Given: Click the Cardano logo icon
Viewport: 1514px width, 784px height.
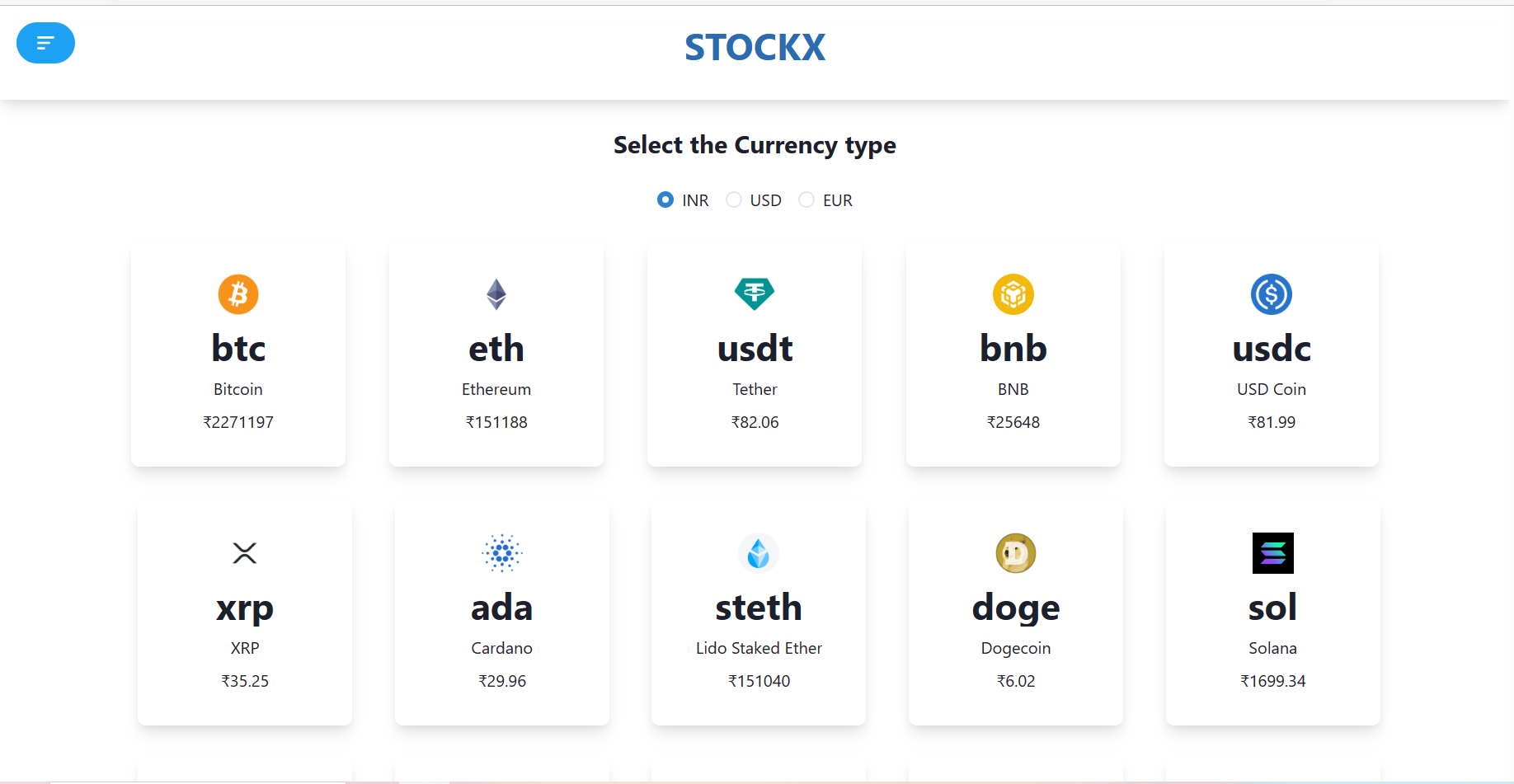Looking at the screenshot, I should pyautogui.click(x=502, y=553).
